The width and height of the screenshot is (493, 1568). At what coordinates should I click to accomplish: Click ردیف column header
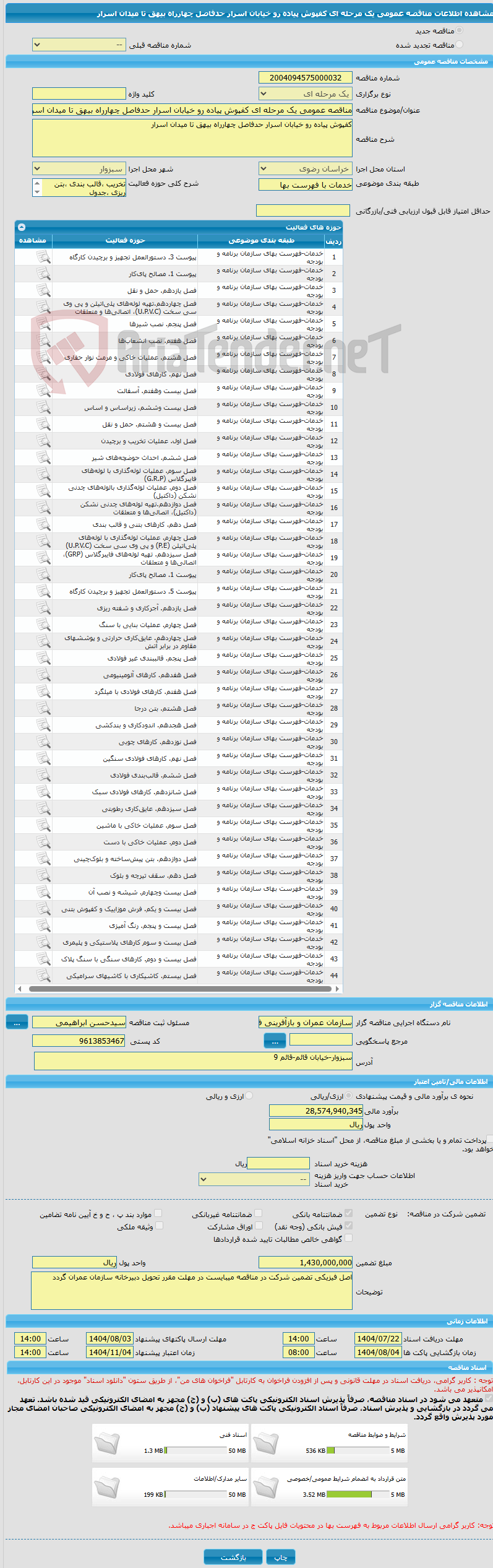[x=333, y=241]
